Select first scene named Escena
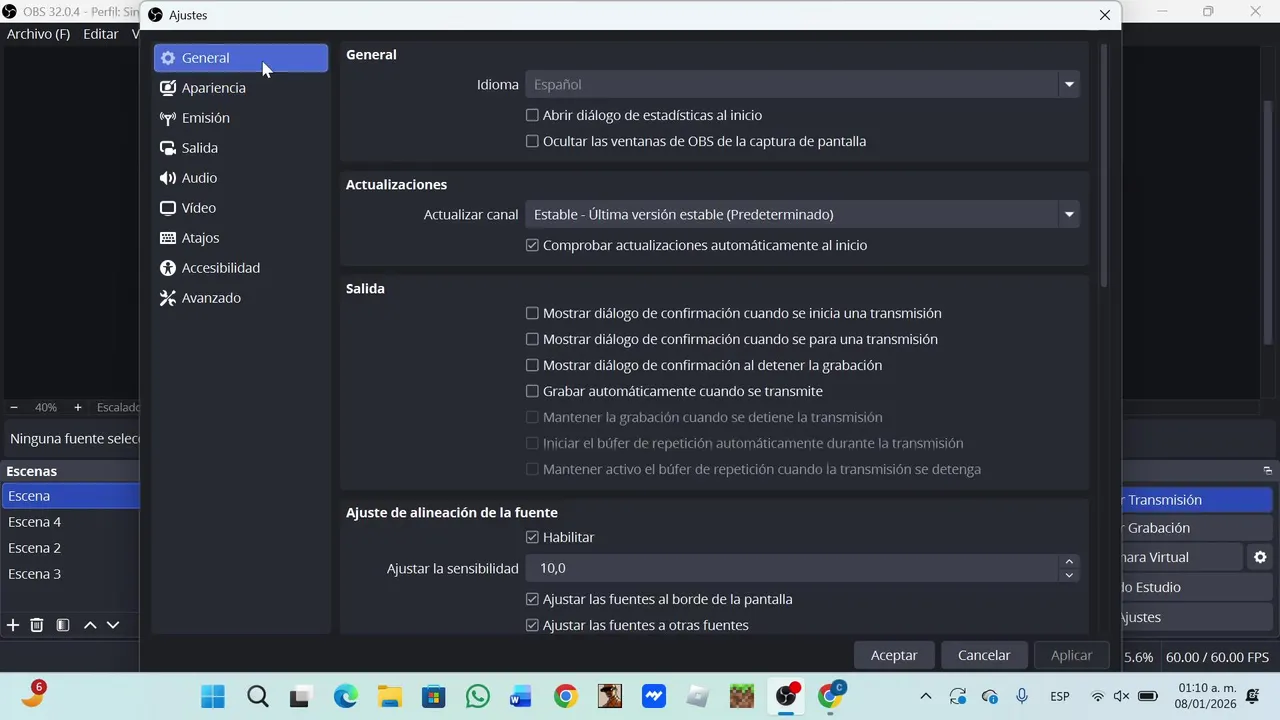1280x720 pixels. [x=70, y=496]
